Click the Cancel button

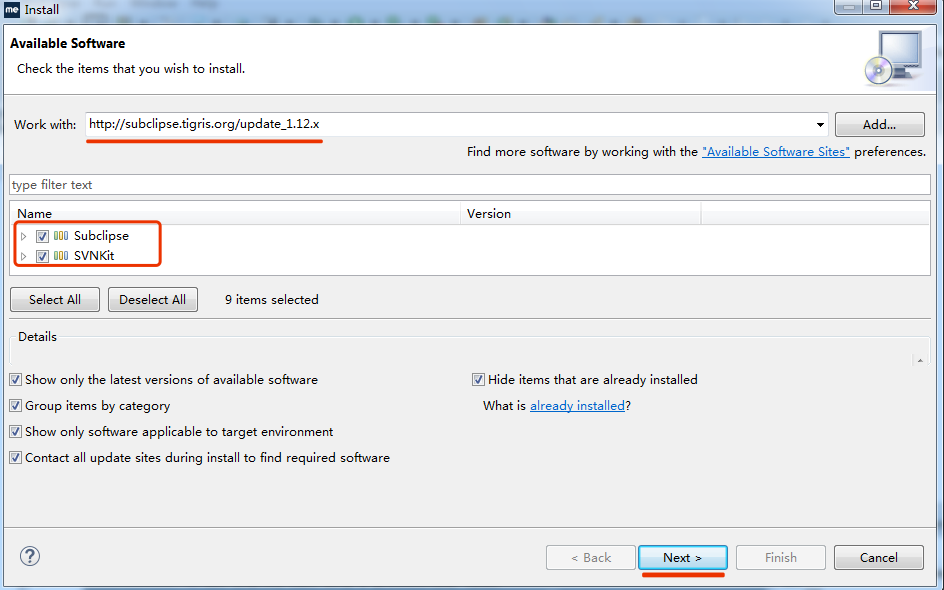coord(879,557)
